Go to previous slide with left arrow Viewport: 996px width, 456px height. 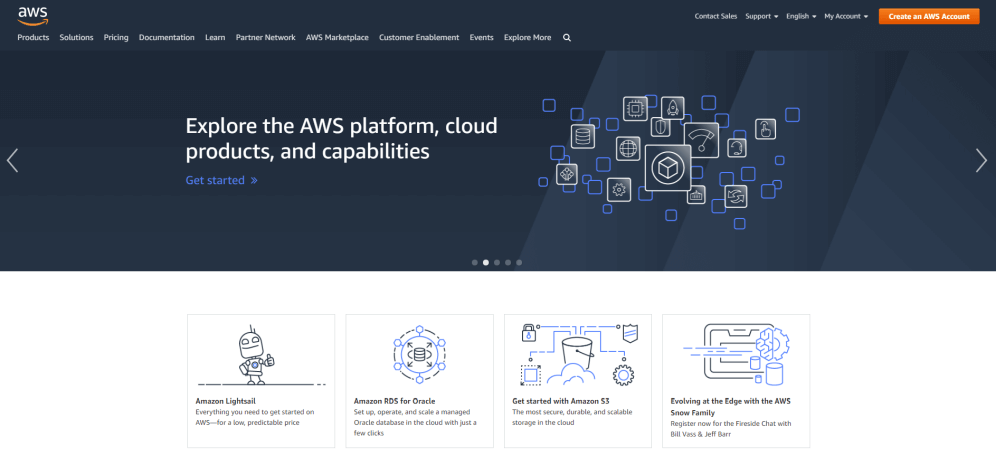(12, 161)
